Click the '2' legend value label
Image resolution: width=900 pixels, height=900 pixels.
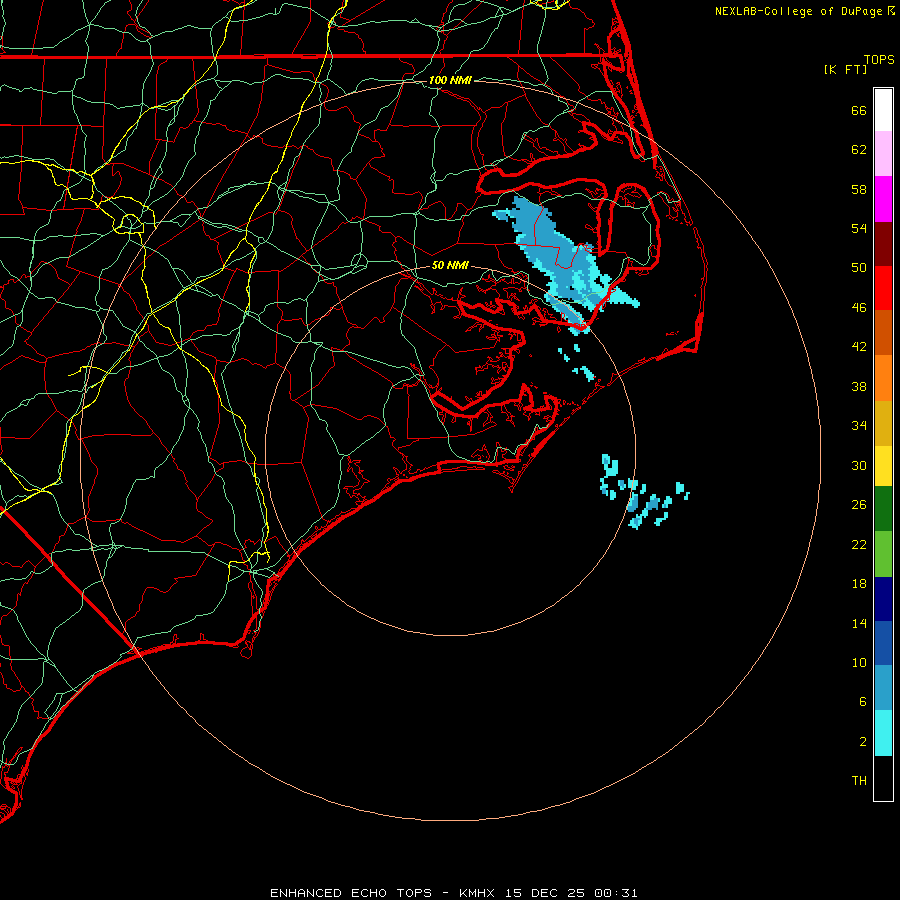point(863,742)
